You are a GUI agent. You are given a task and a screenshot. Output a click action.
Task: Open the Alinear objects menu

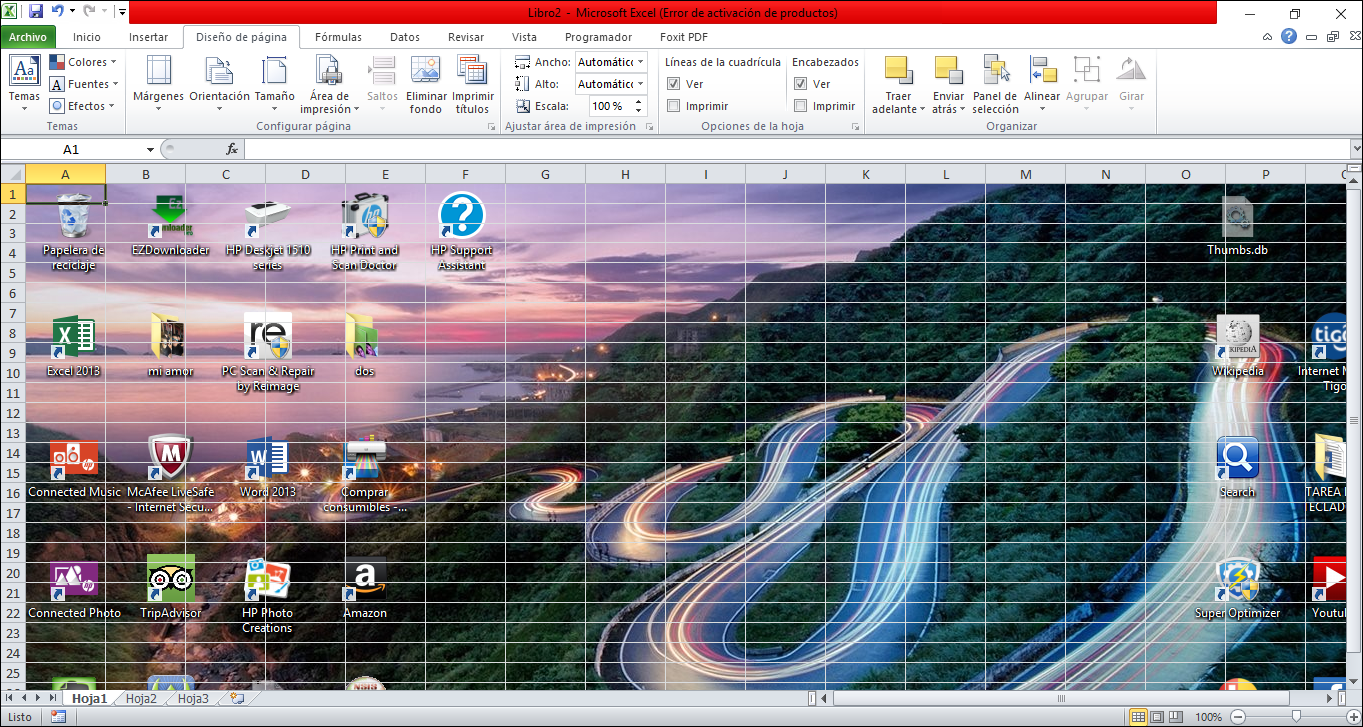pos(1042,84)
